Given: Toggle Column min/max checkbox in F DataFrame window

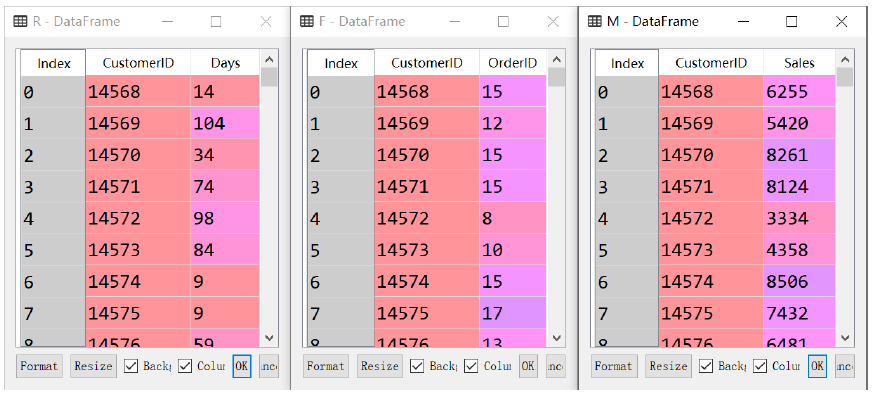Looking at the screenshot, I should click(472, 366).
